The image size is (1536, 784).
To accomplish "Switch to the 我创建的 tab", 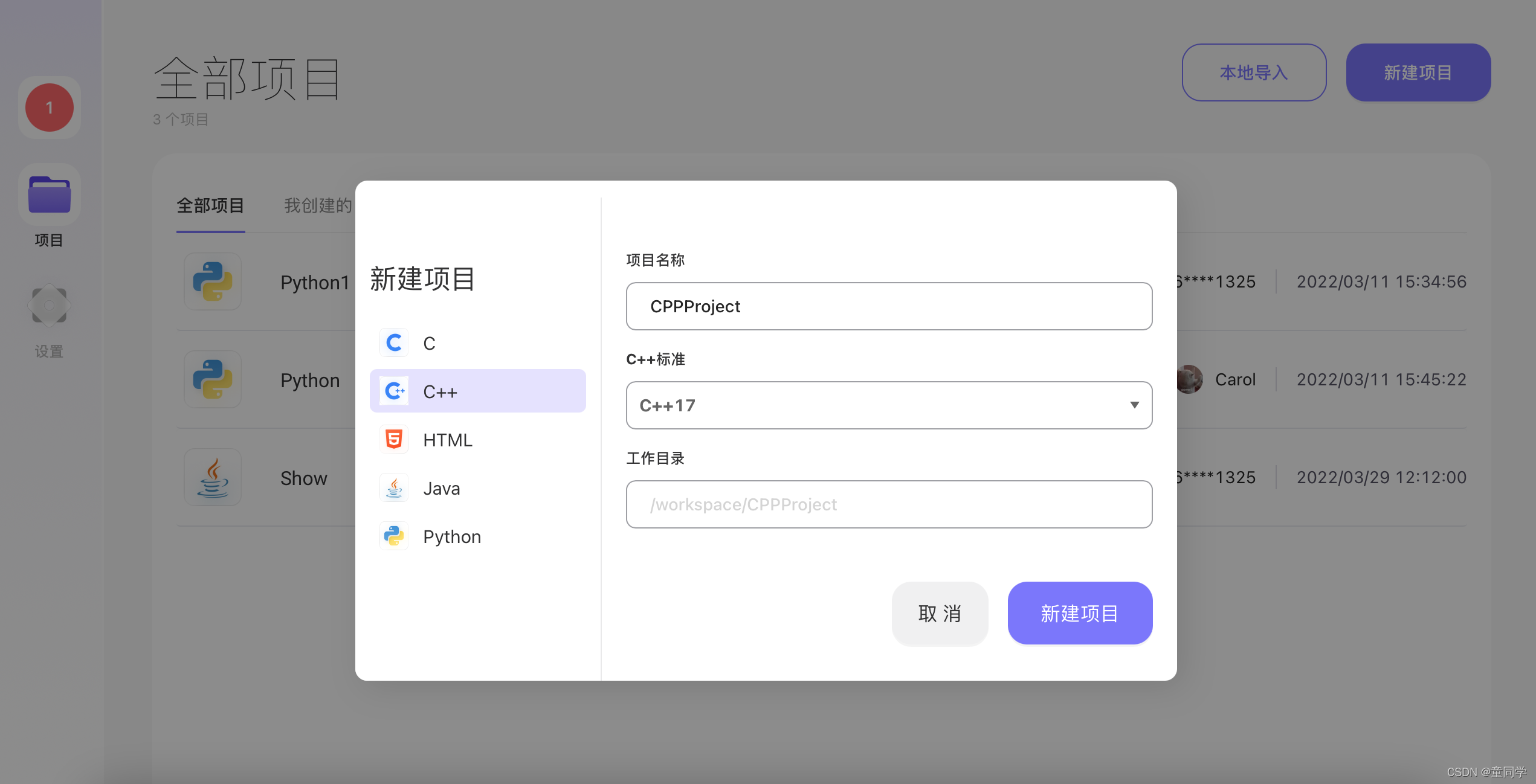I will (318, 205).
